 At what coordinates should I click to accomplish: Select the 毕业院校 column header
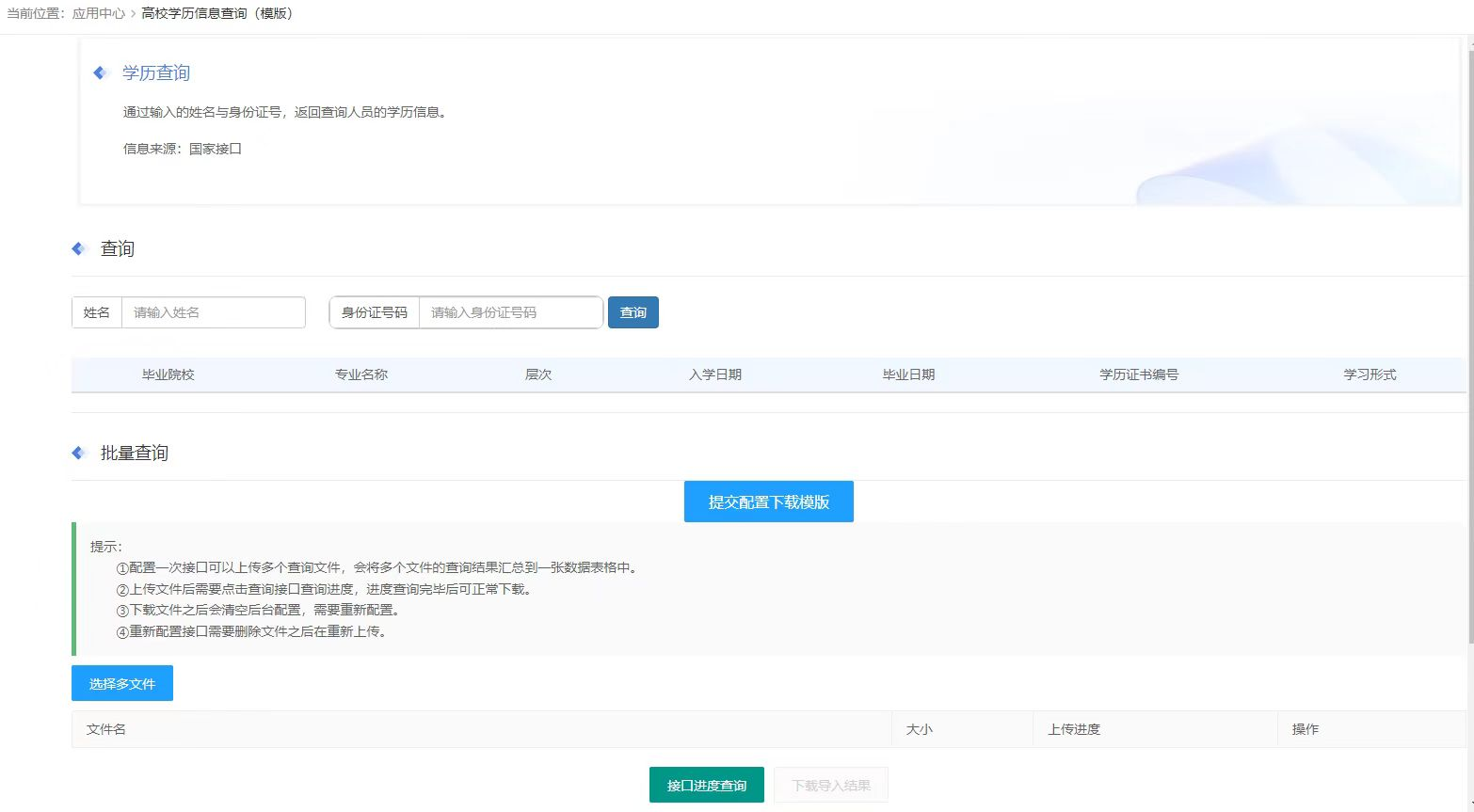tap(168, 374)
